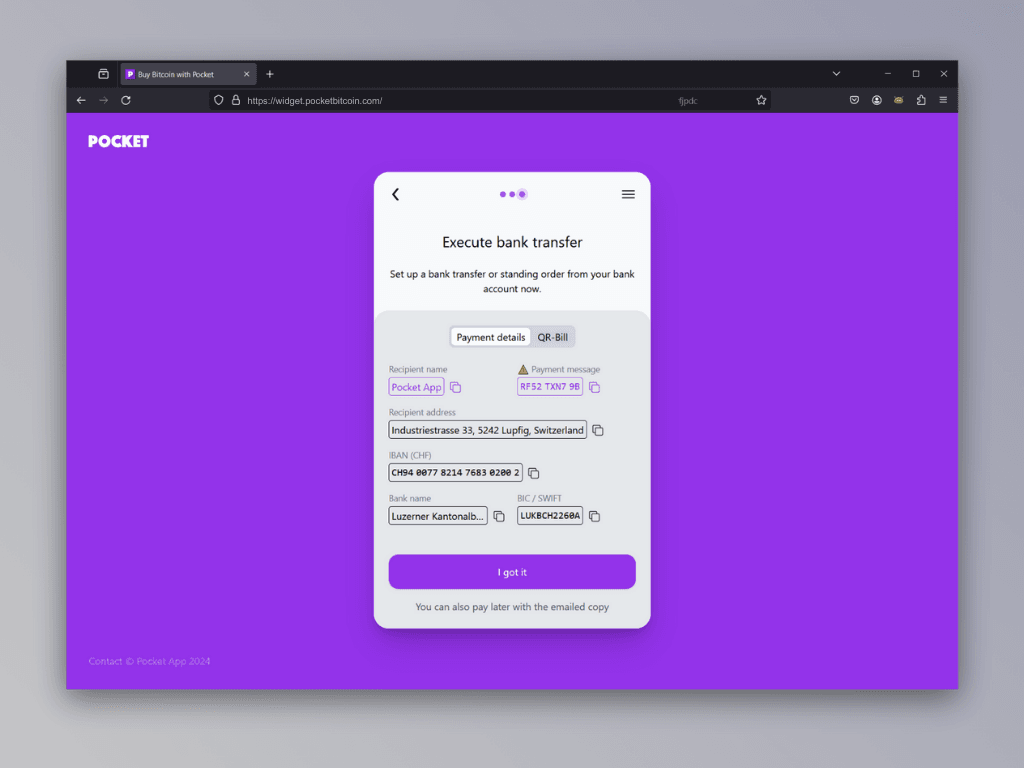Open the Firefox application menu
The image size is (1024, 768).
[x=943, y=101]
